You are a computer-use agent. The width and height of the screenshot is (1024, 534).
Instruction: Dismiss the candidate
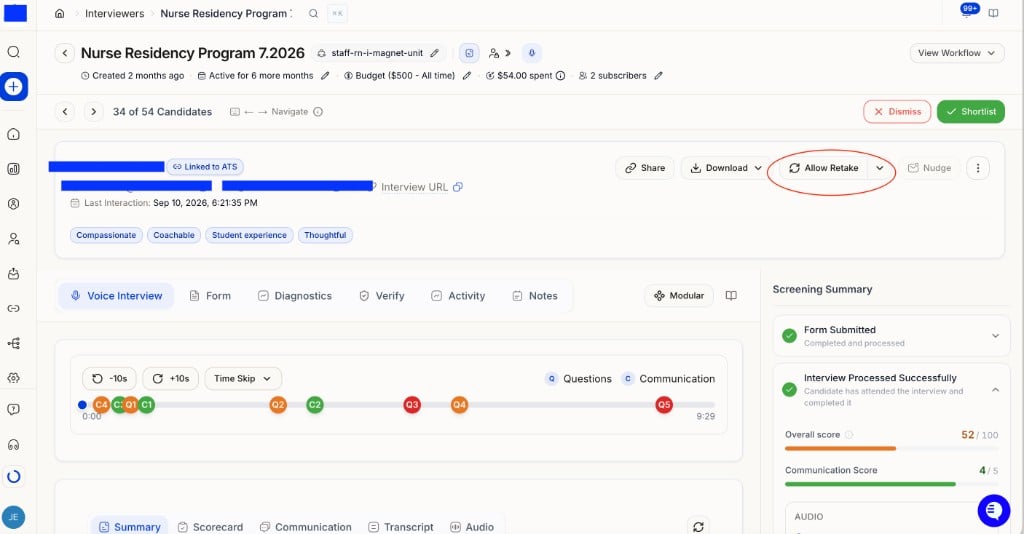[897, 112]
